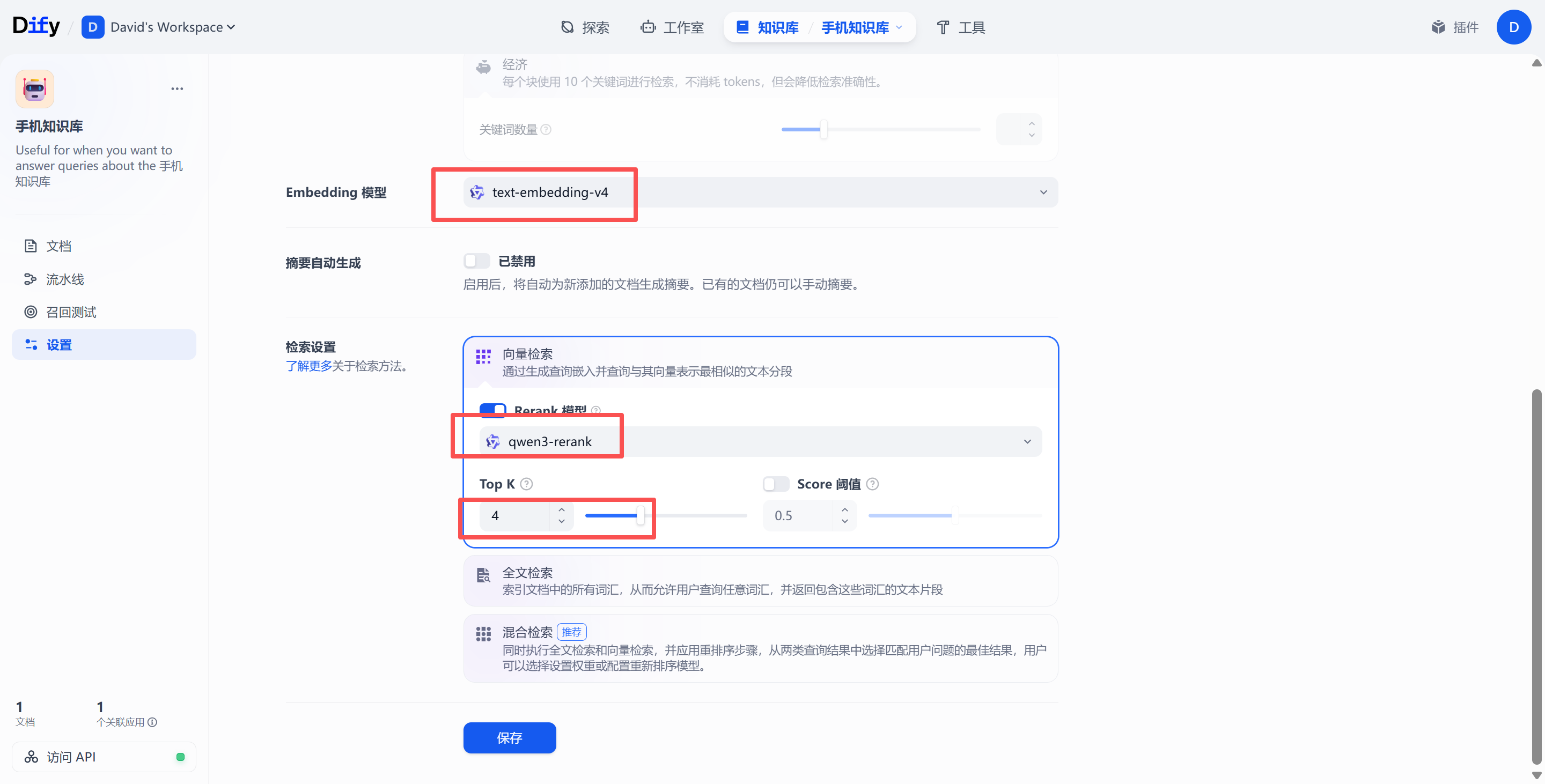The height and width of the screenshot is (784, 1545).
Task: Click the Dify logo
Action: (x=36, y=26)
